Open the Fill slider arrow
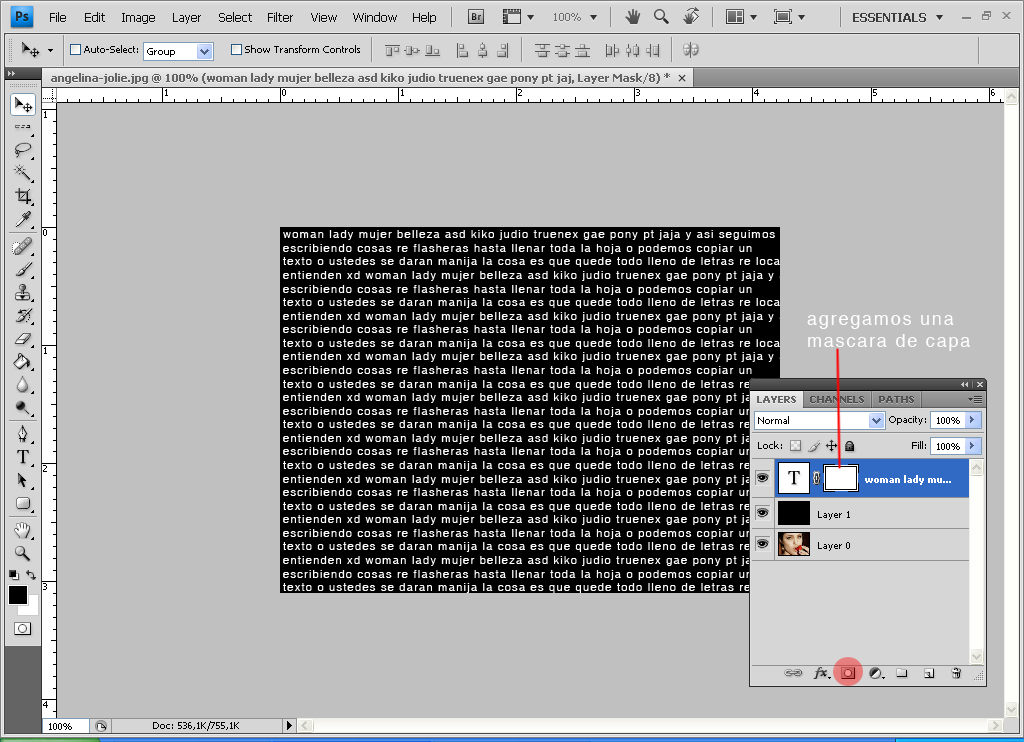This screenshot has height=742, width=1024. click(972, 446)
